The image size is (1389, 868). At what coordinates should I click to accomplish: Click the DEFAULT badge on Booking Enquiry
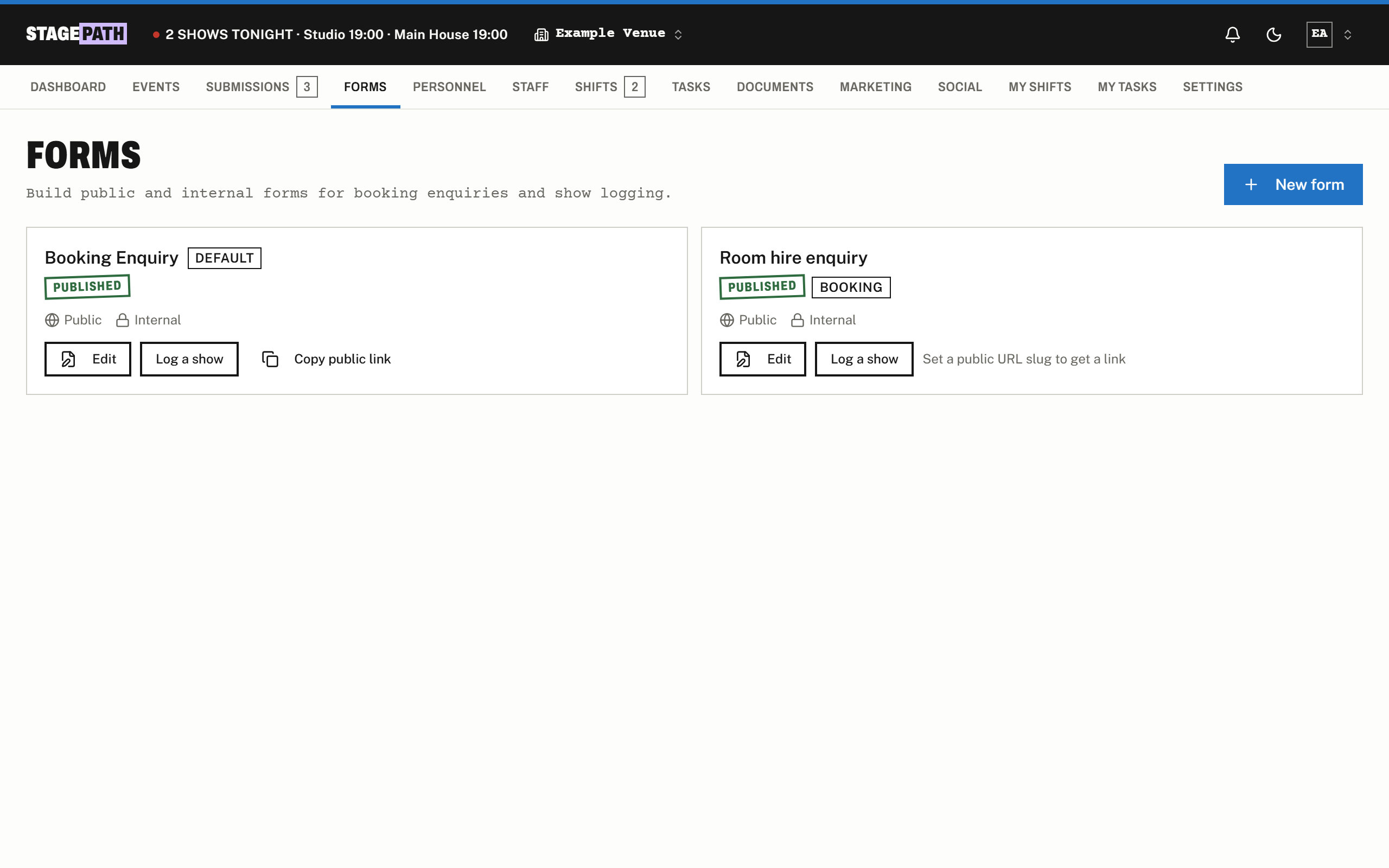[225, 258]
